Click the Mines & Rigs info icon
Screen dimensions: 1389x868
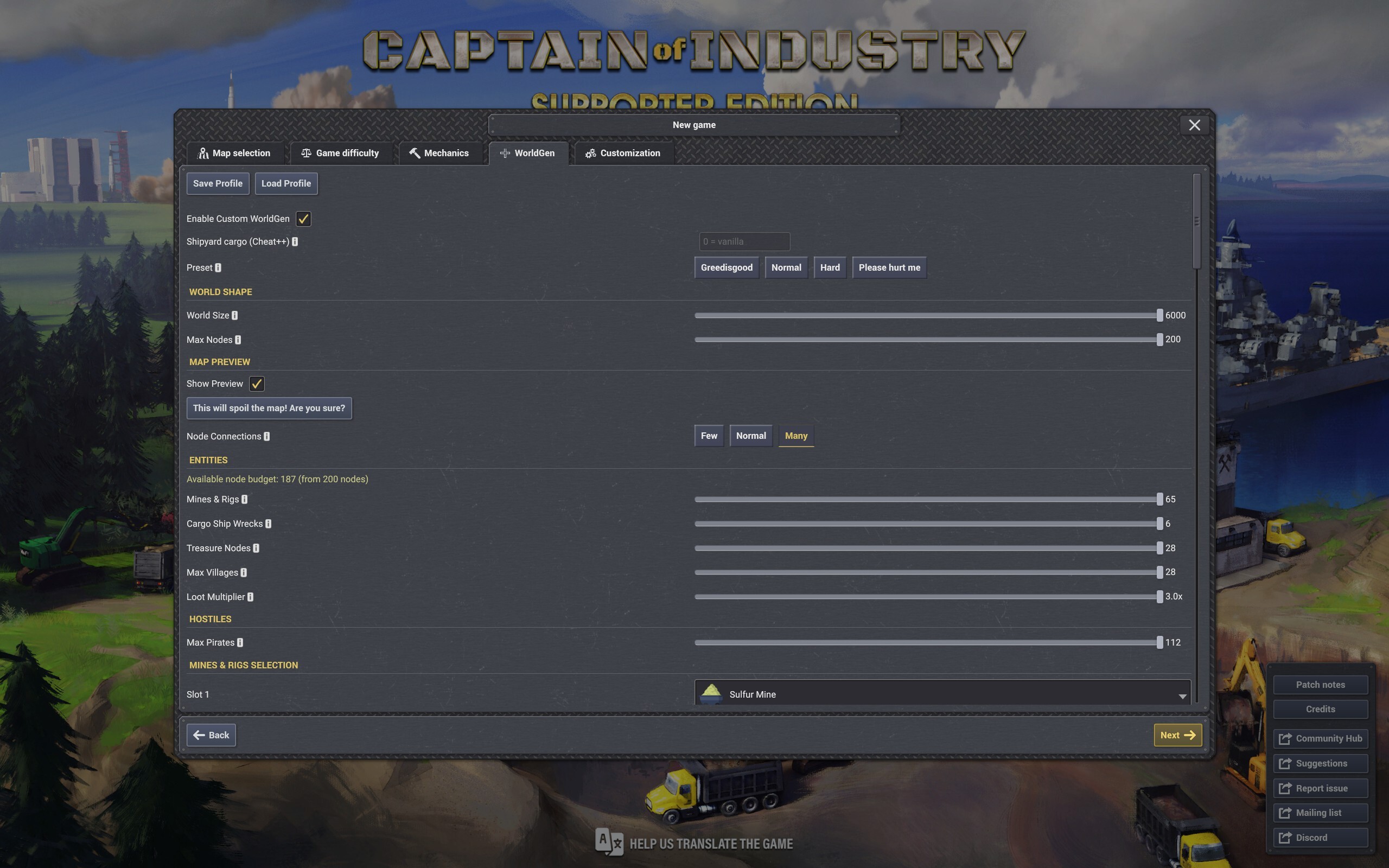245,500
